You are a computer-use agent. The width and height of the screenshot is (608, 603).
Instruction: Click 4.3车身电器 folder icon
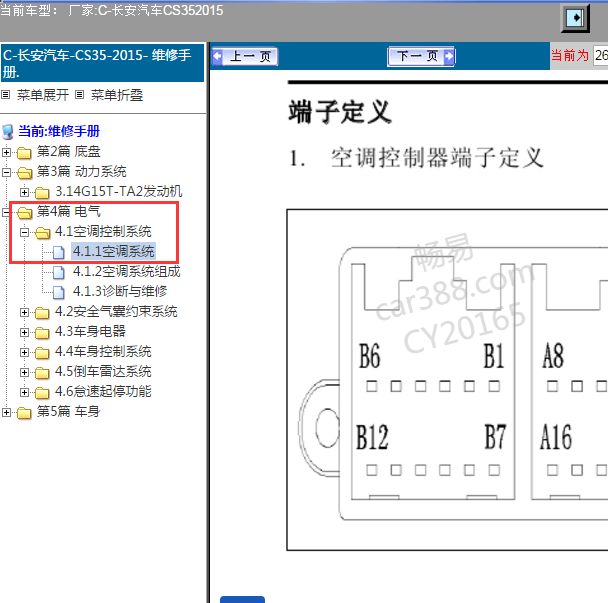[42, 333]
